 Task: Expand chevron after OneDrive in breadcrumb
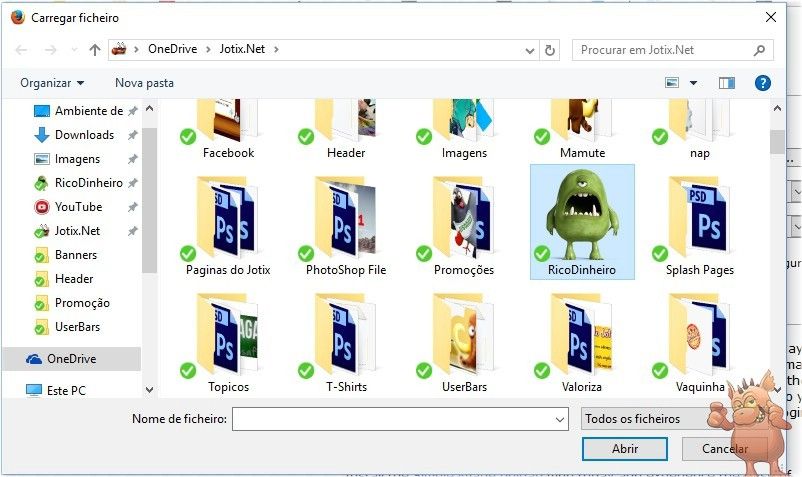click(x=208, y=50)
